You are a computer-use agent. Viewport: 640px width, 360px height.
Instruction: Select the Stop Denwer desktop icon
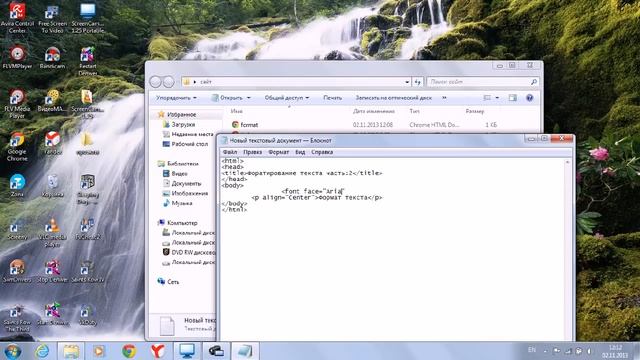52,271
